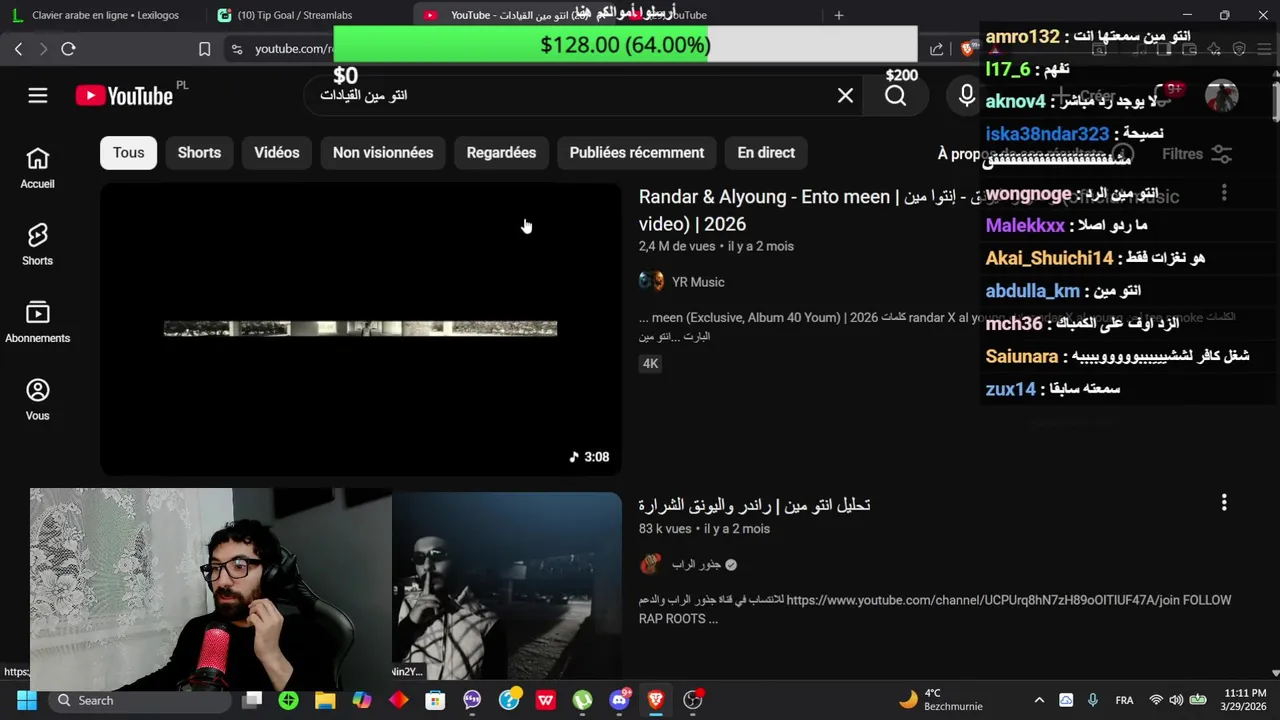The height and width of the screenshot is (720, 1280).
Task: Click the Brave browser taskbar icon
Action: 656,700
